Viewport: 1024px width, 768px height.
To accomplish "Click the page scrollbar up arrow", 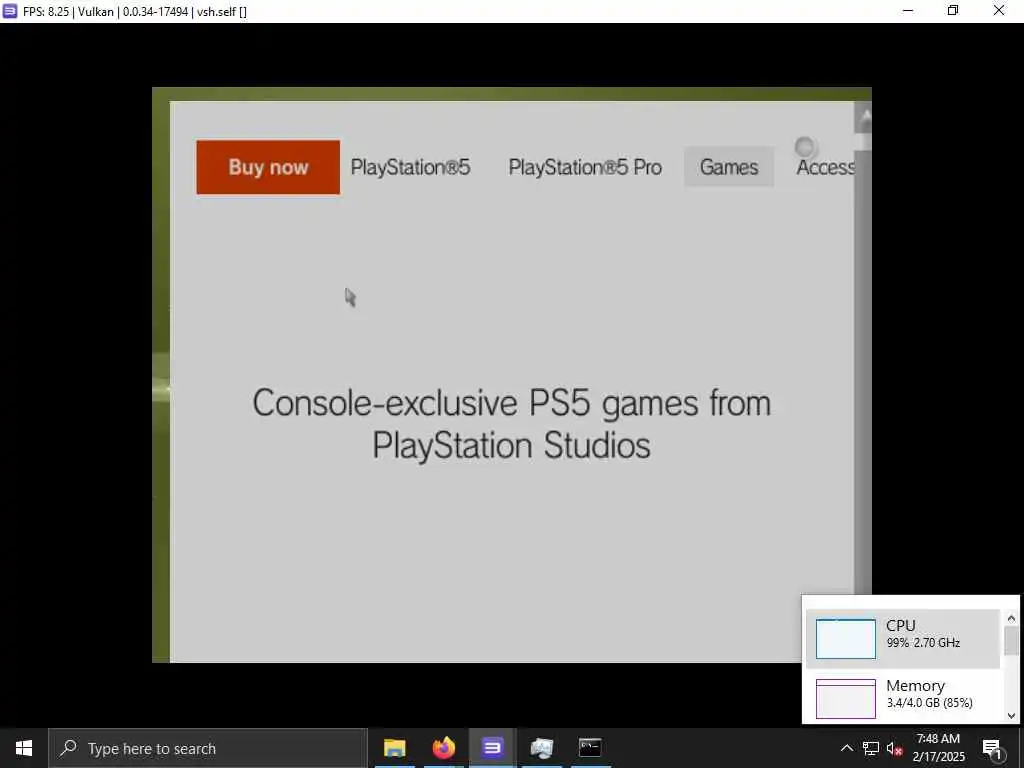I will pos(863,118).
